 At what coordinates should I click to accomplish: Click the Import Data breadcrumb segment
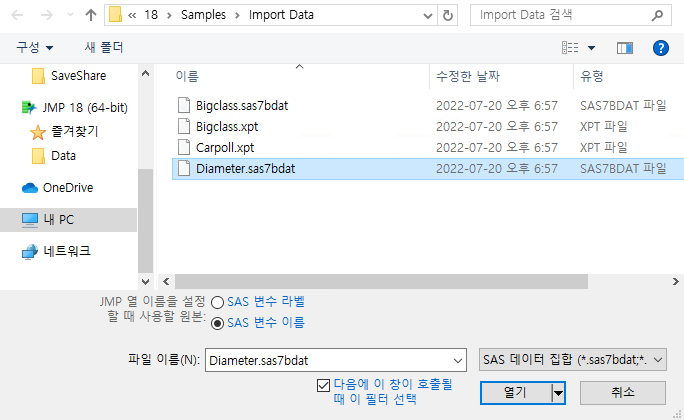(x=281, y=15)
